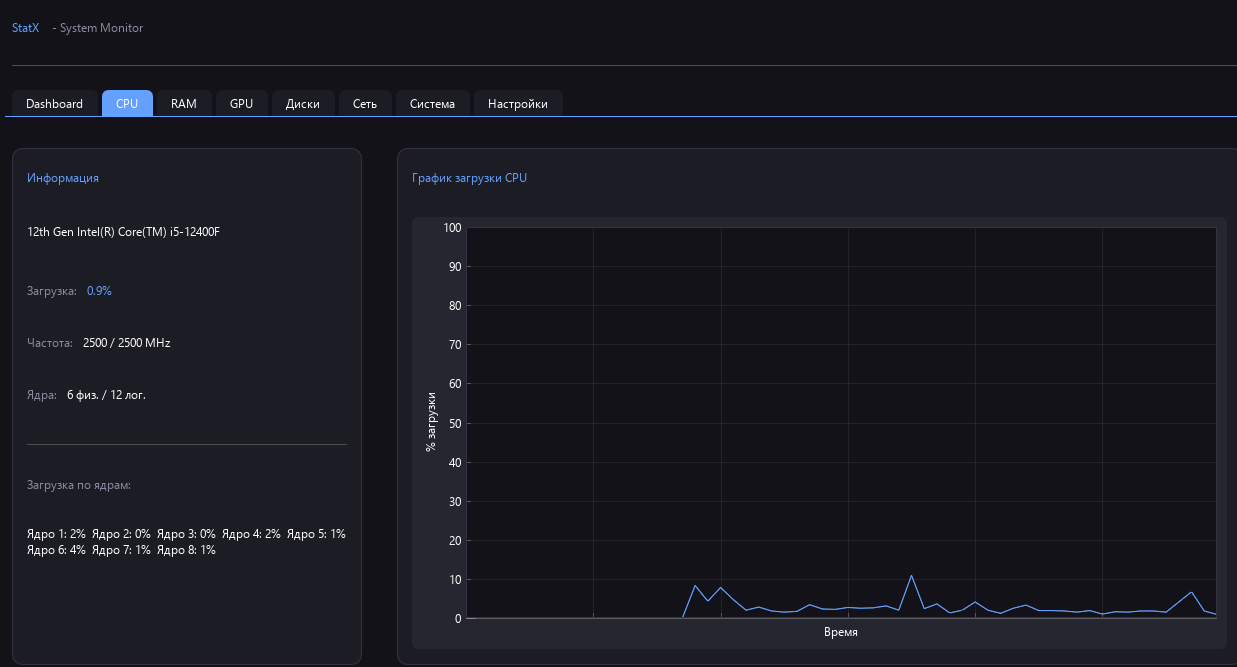1237x667 pixels.
Task: Switch to the Диски tab
Action: [303, 103]
